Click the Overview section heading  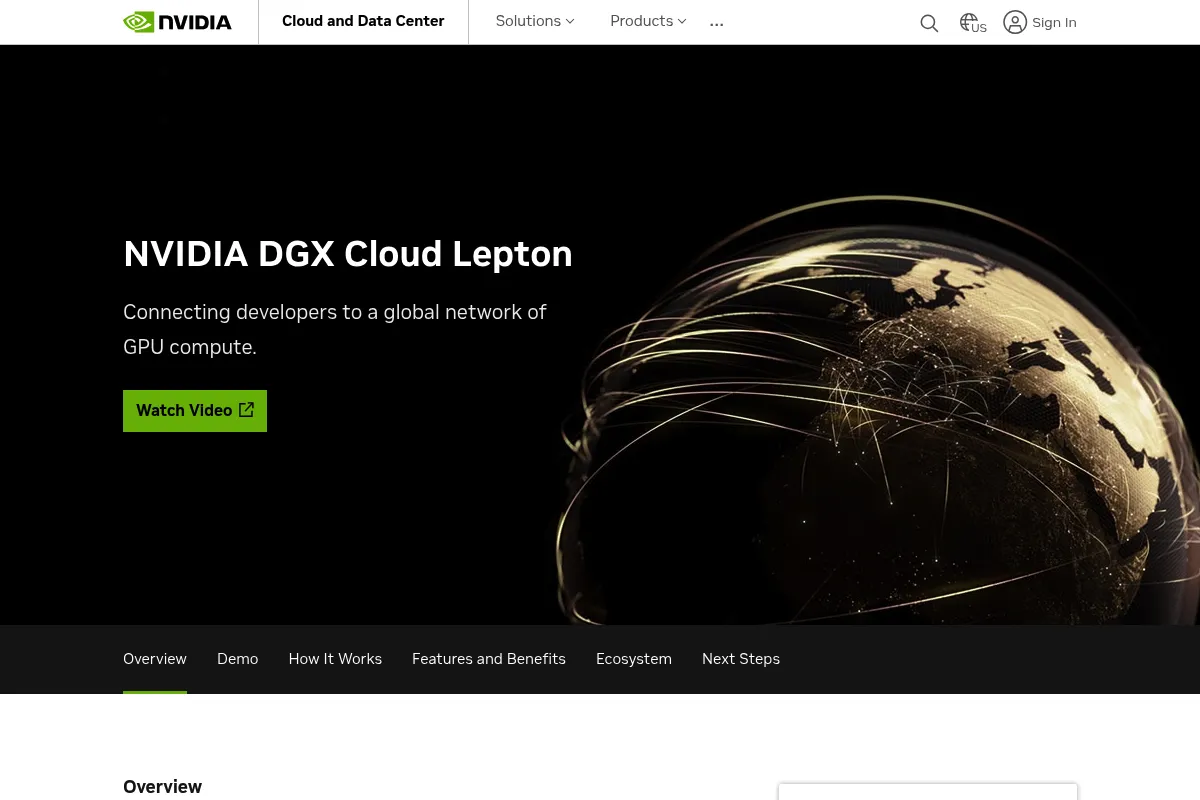pyautogui.click(x=162, y=787)
